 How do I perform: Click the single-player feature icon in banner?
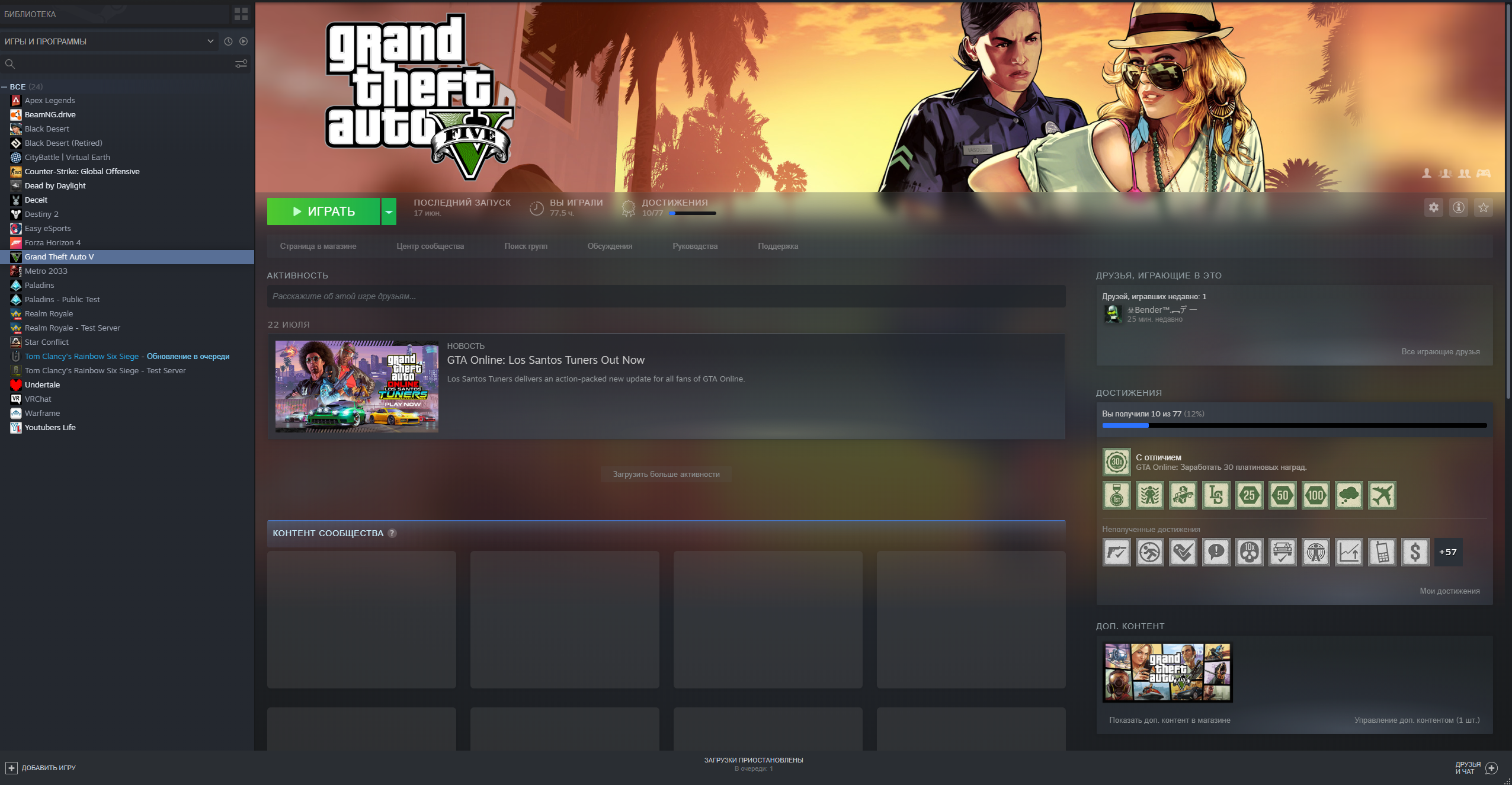click(1427, 173)
